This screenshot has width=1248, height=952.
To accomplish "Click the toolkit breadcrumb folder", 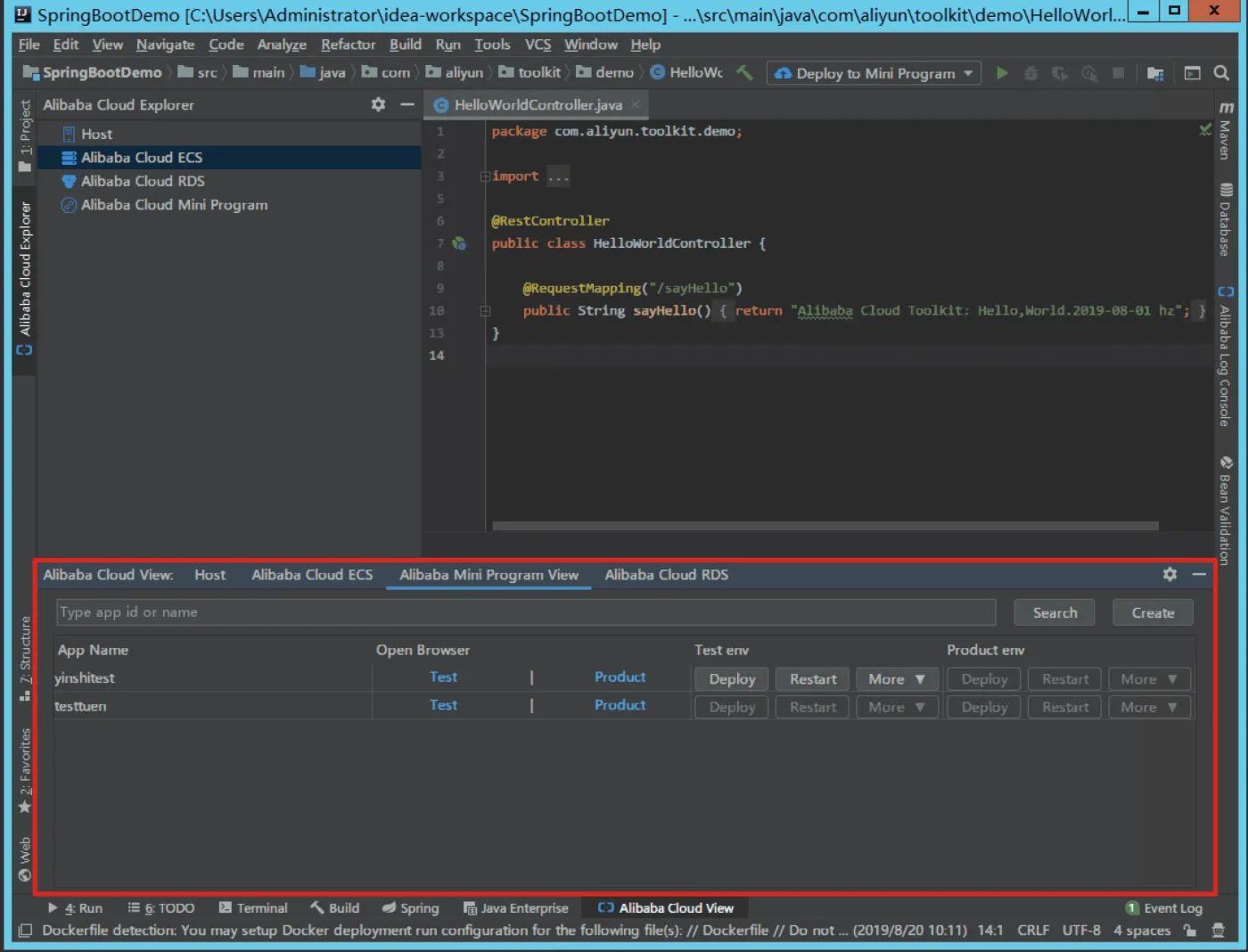I will click(x=530, y=73).
